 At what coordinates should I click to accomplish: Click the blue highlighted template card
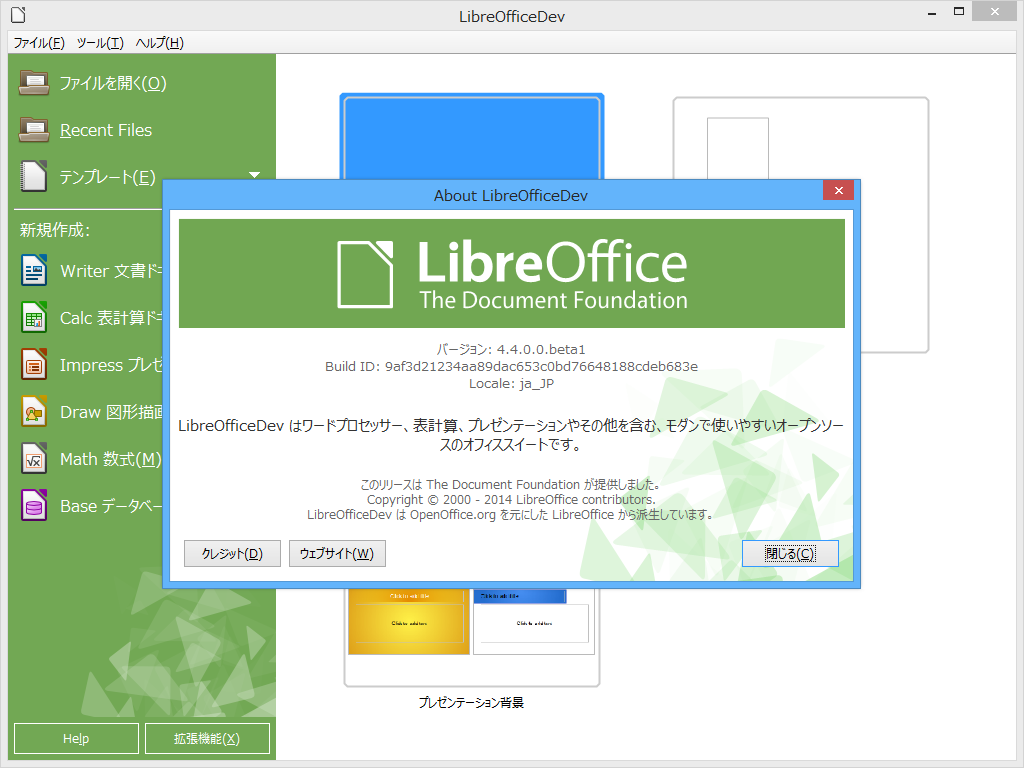point(472,137)
